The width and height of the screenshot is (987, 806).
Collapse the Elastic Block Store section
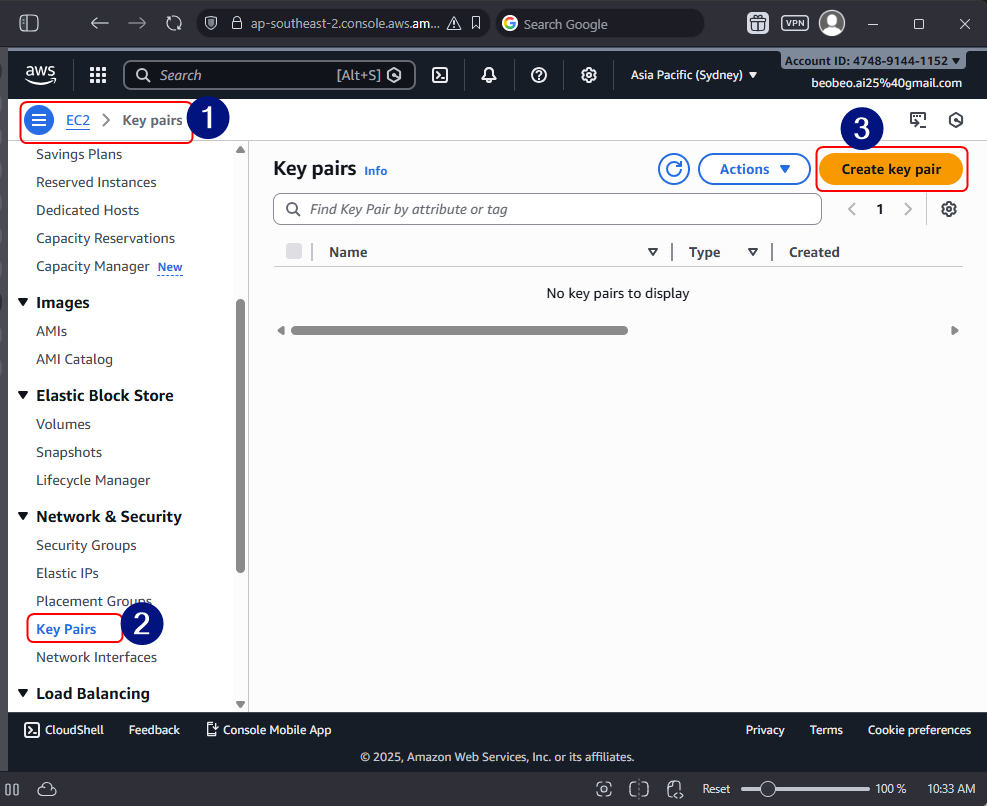24,396
